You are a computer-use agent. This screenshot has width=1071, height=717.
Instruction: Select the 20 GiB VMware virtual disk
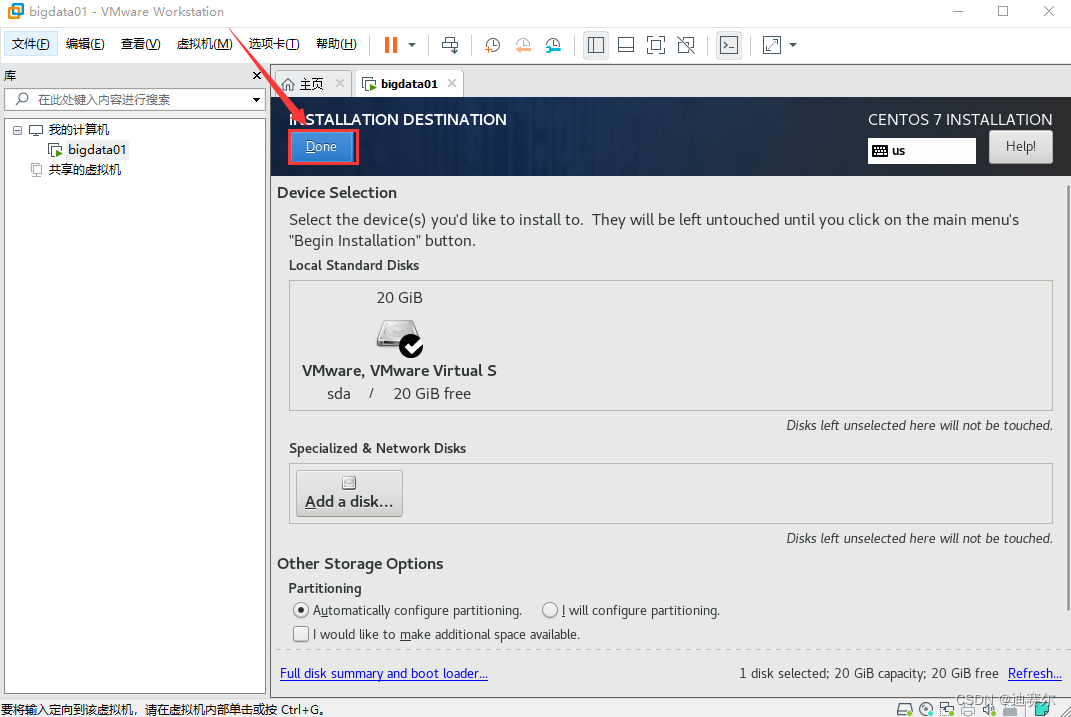point(400,346)
